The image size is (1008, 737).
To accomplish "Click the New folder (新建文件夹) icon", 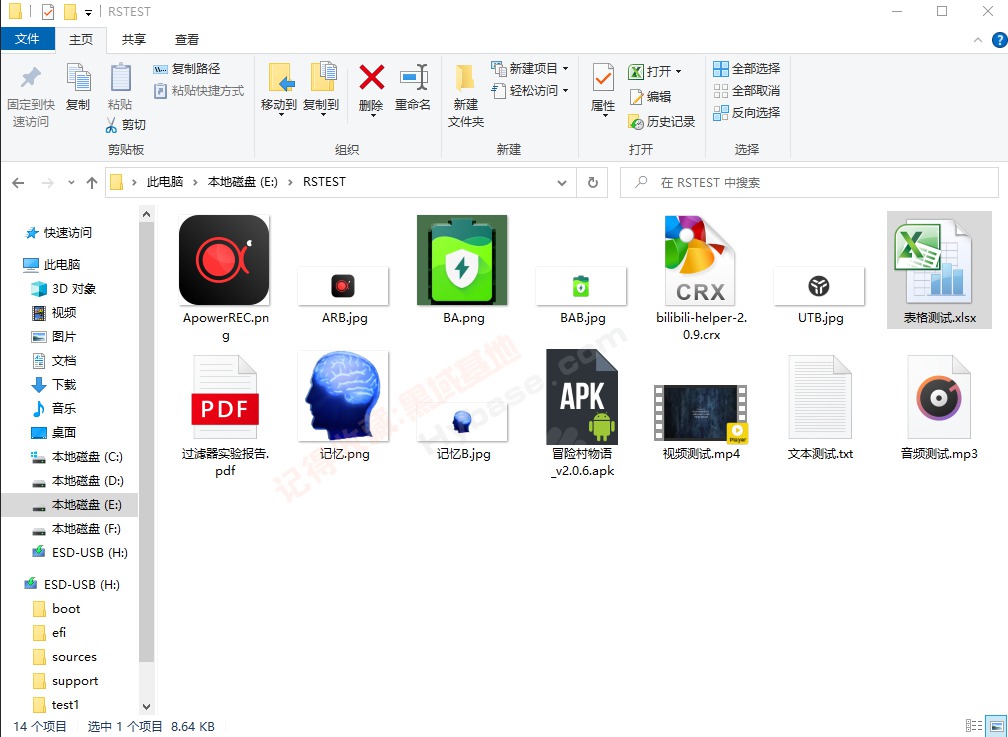I will pyautogui.click(x=465, y=78).
